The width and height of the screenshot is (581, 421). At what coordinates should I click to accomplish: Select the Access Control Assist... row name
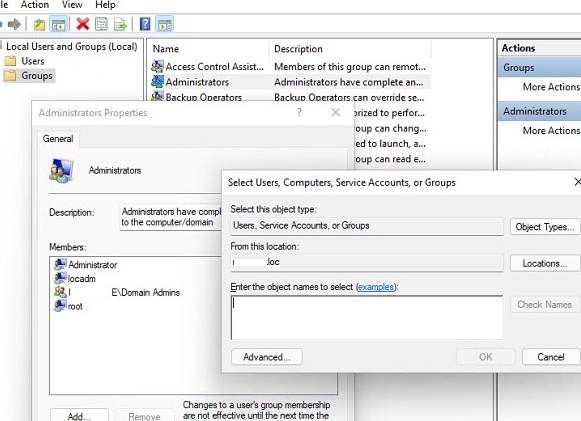[x=215, y=67]
